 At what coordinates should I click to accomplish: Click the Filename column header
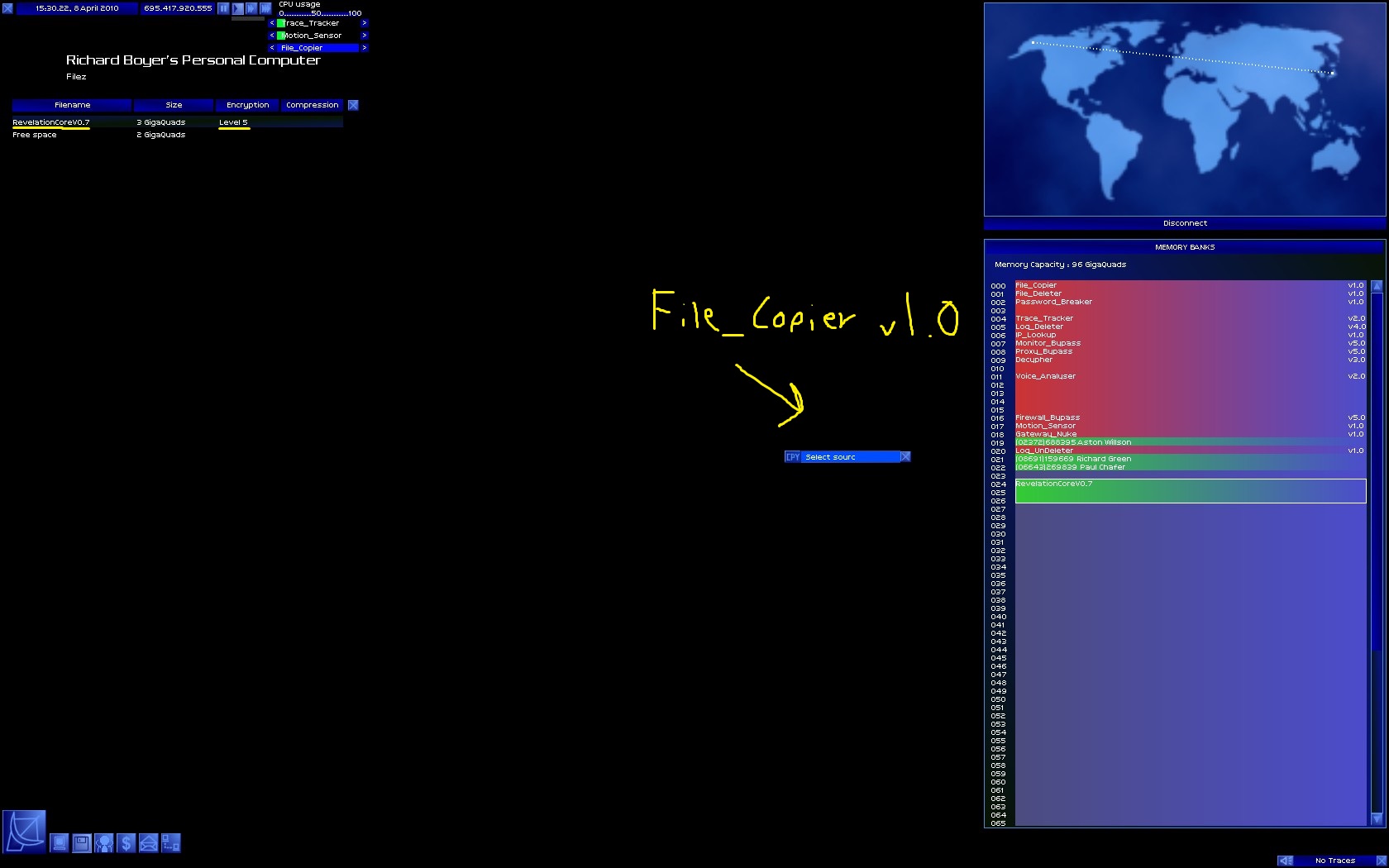[72, 105]
